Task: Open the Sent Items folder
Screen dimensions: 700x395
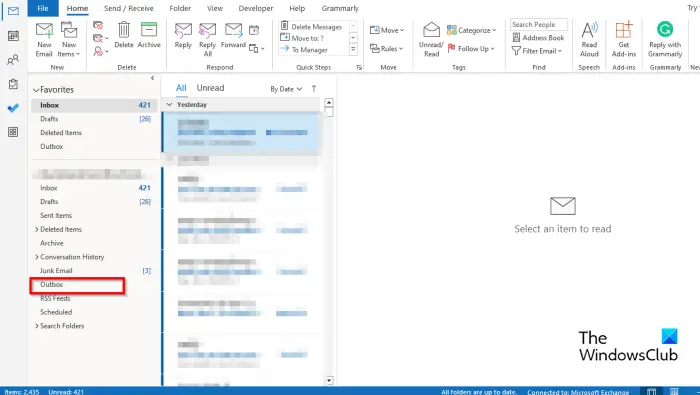Action: point(56,215)
